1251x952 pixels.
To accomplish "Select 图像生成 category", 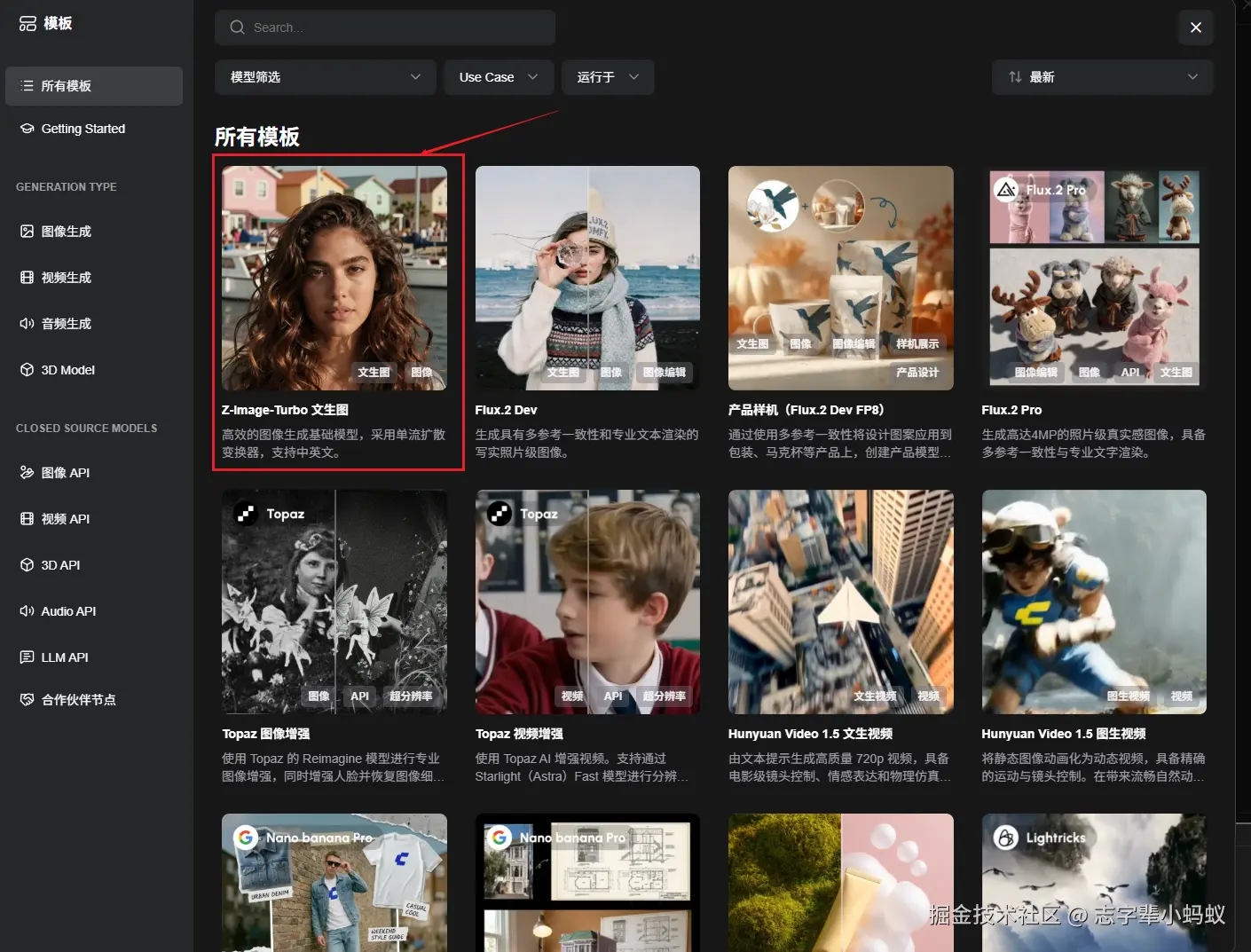I will [94, 232].
